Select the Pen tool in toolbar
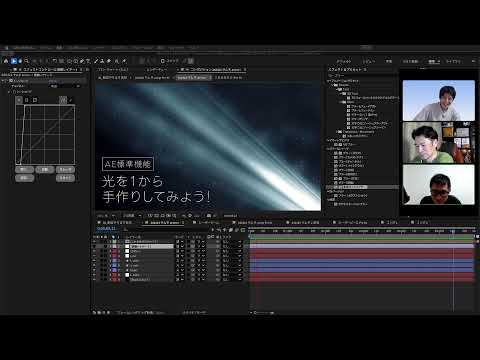 coord(82,61)
